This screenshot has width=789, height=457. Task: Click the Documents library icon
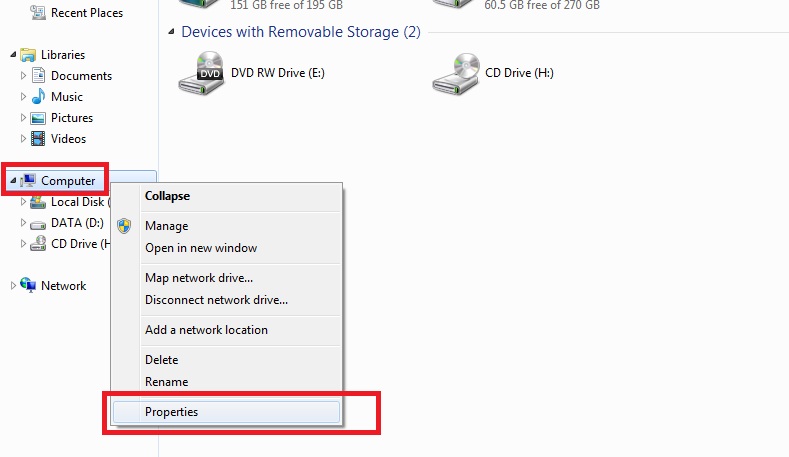(38, 76)
